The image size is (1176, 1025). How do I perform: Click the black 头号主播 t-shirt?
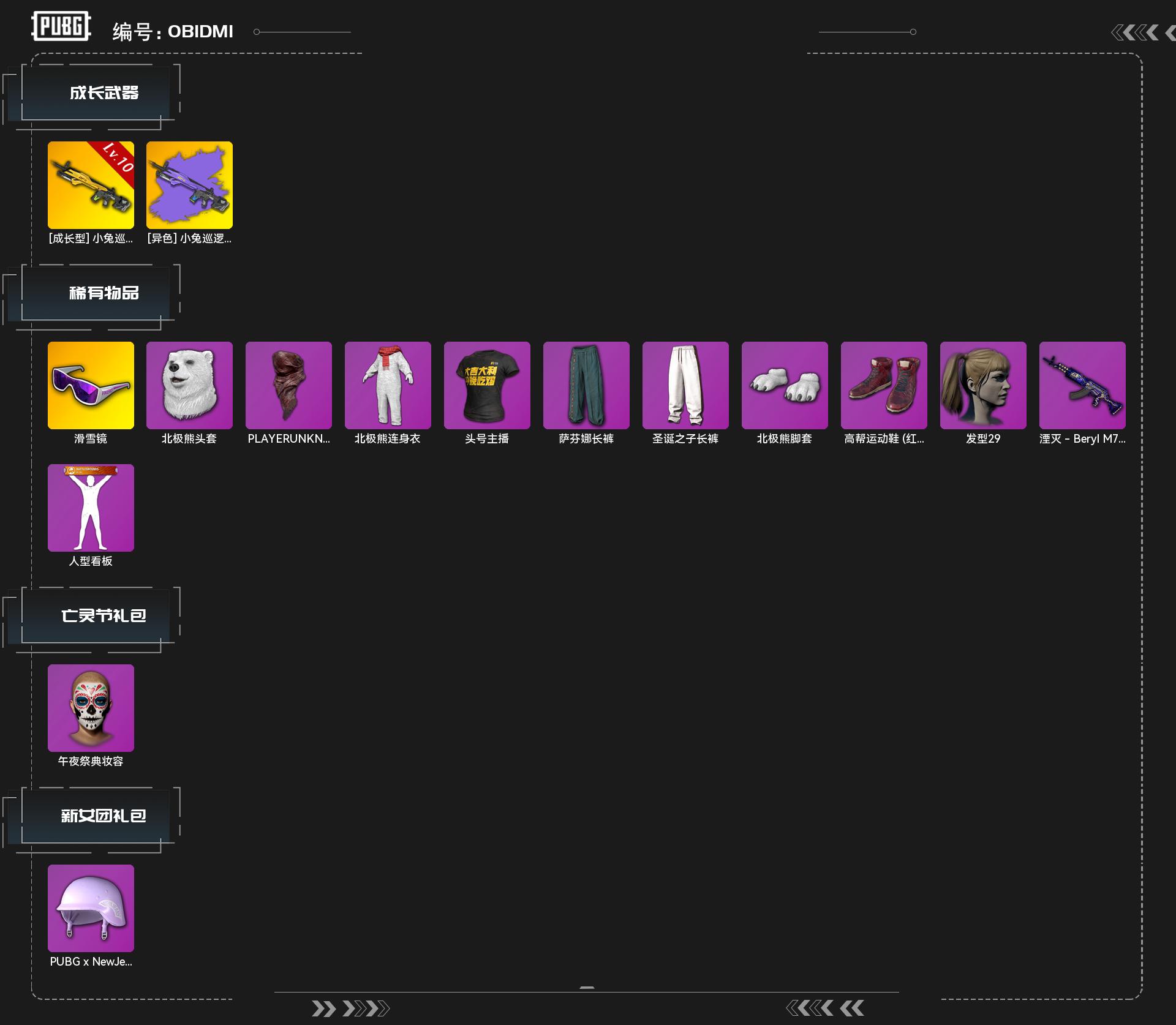487,385
